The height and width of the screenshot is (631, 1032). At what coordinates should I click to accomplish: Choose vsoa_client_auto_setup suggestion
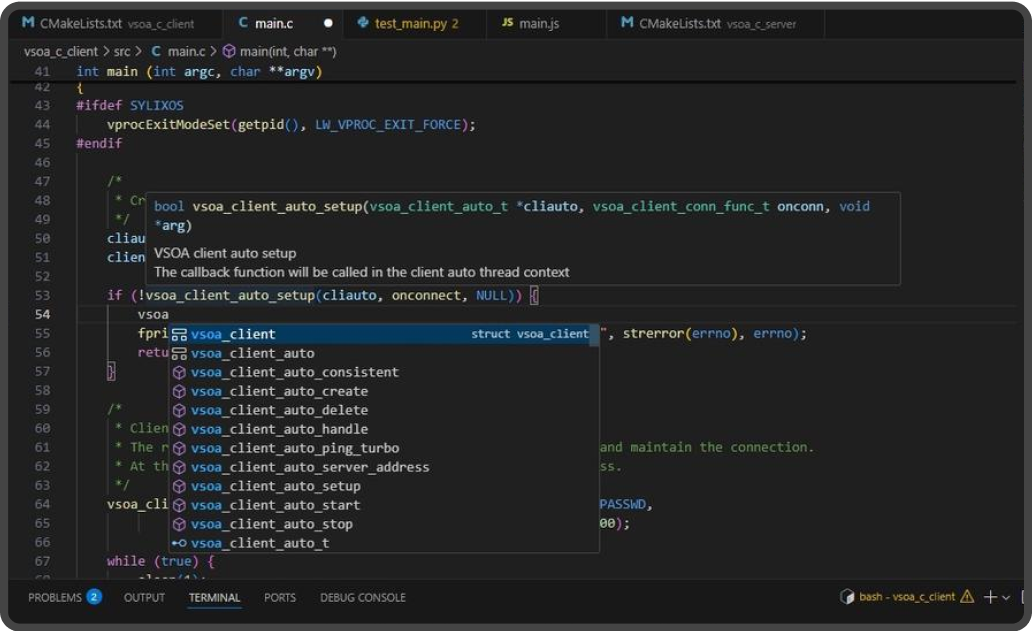384,486
